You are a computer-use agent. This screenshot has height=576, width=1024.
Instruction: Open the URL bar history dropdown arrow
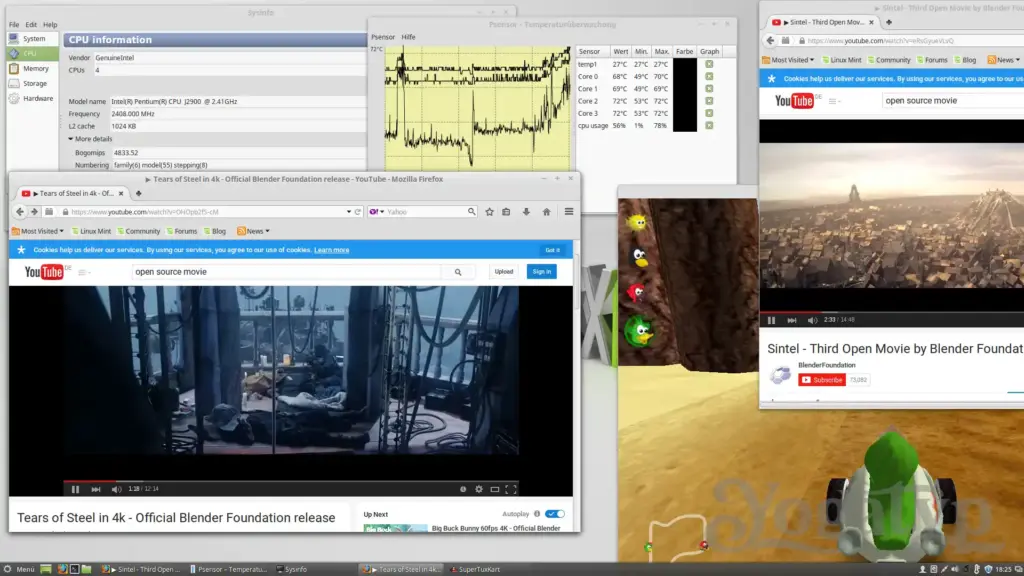coord(349,212)
